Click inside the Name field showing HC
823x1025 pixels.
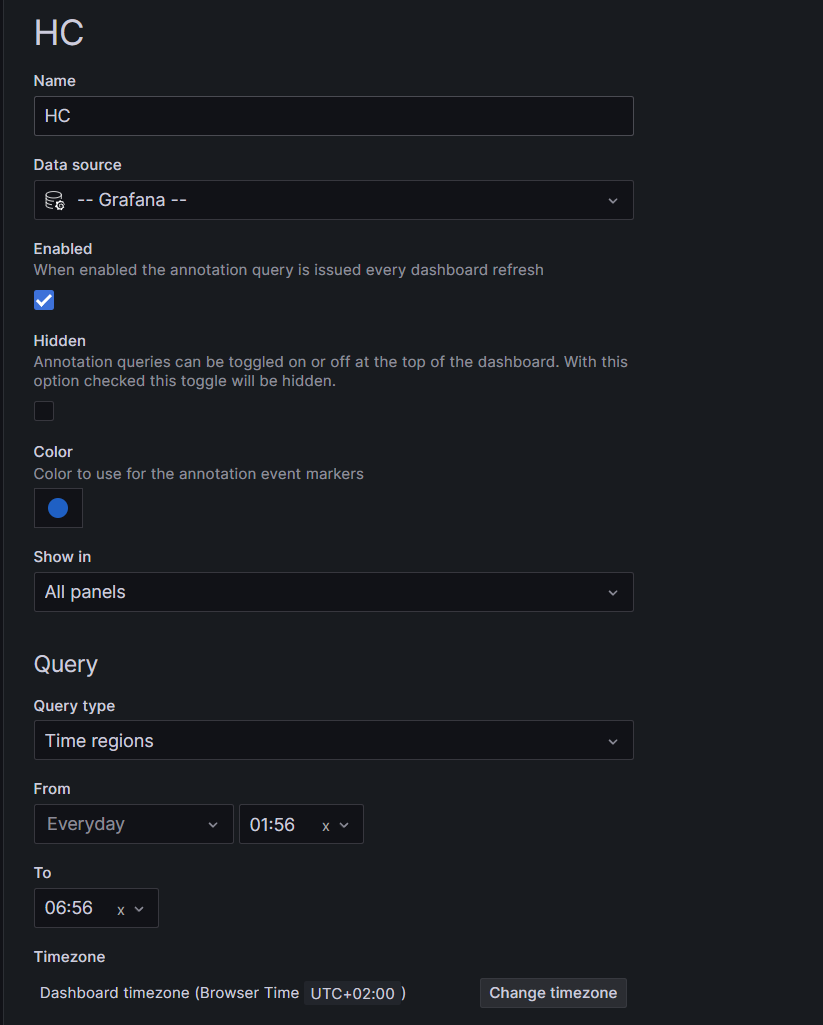coord(333,116)
